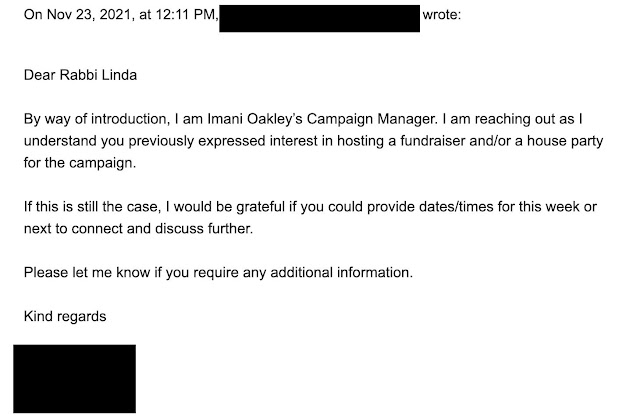Click the words "additional information"
This screenshot has height=416, width=640.
tap(341, 272)
